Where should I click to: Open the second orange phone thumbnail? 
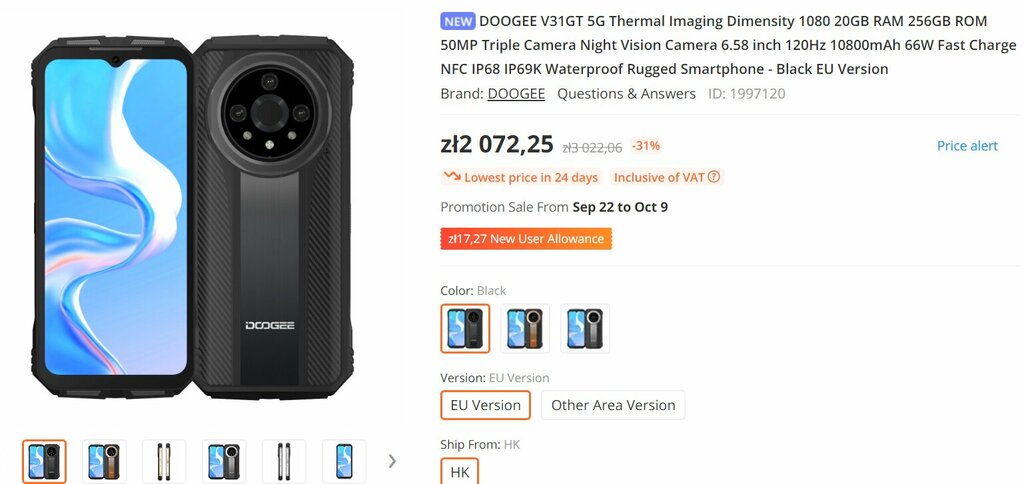[x=104, y=462]
